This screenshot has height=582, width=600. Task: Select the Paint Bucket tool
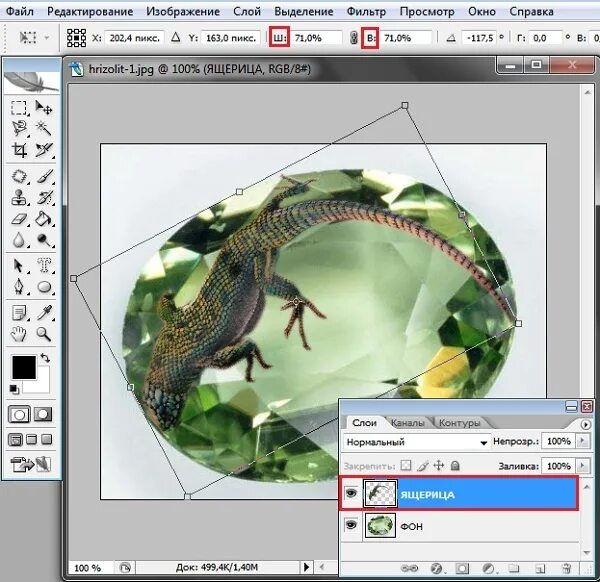pos(44,219)
